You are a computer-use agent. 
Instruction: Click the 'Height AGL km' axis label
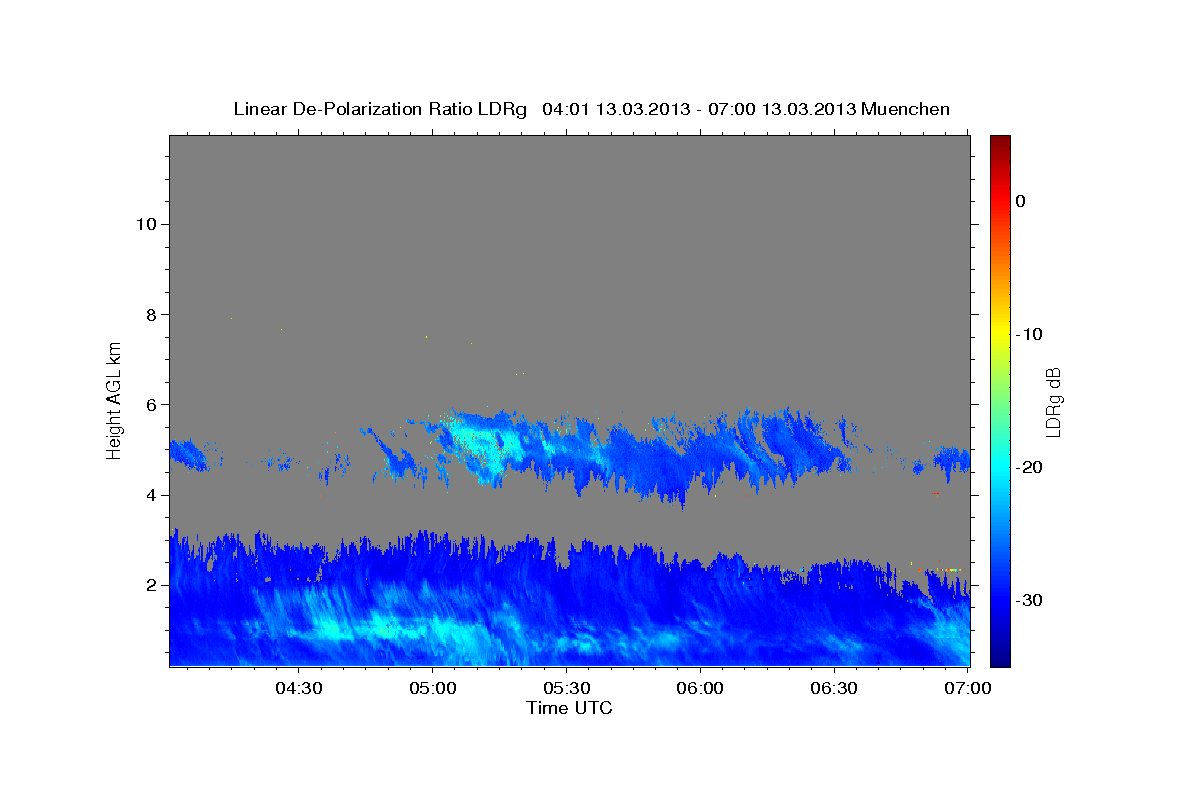click(x=115, y=399)
